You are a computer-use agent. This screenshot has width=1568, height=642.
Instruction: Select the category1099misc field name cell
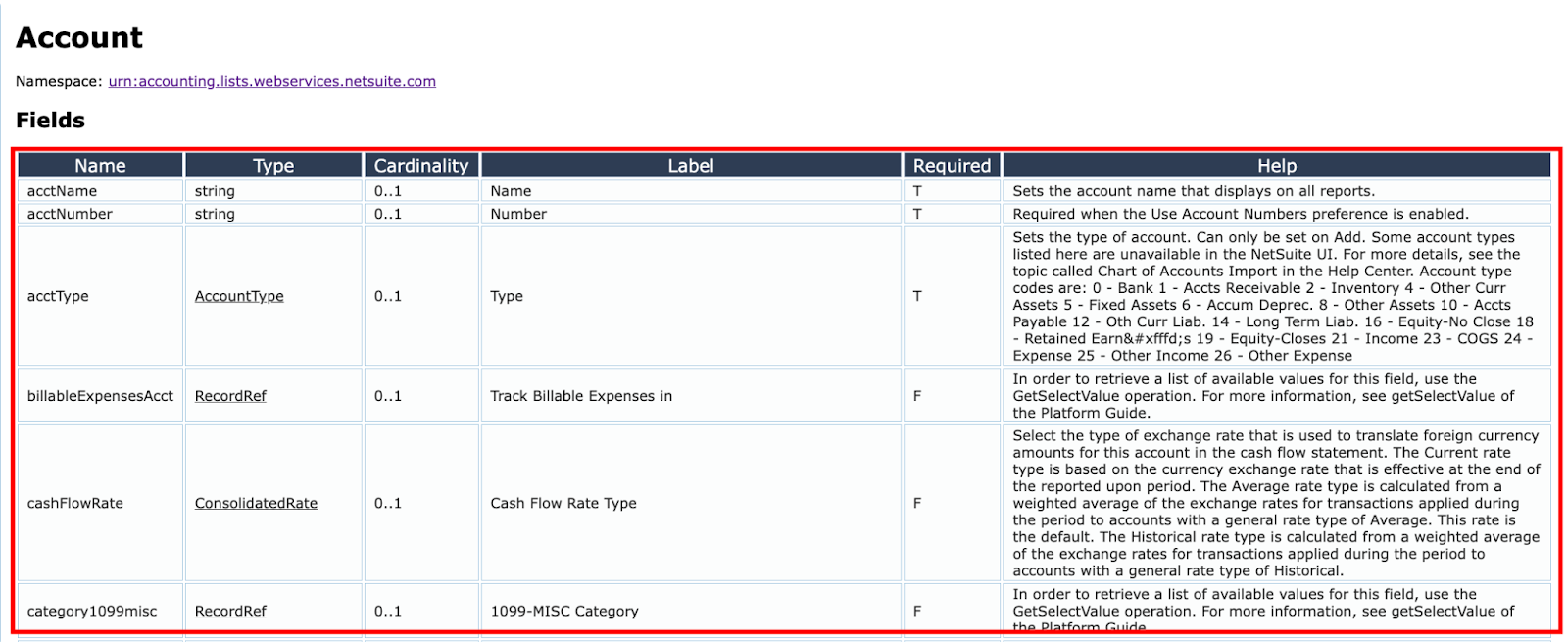(x=100, y=611)
